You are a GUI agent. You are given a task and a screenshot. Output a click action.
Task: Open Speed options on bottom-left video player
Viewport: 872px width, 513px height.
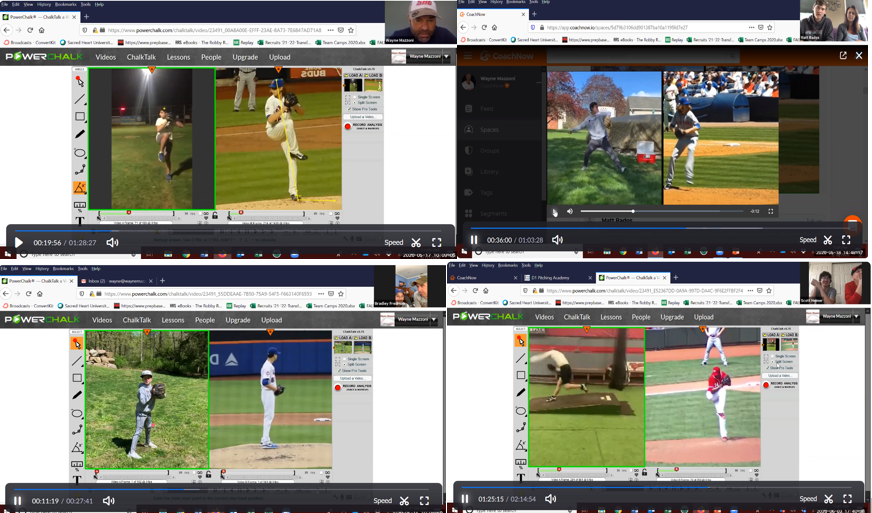[x=382, y=501]
